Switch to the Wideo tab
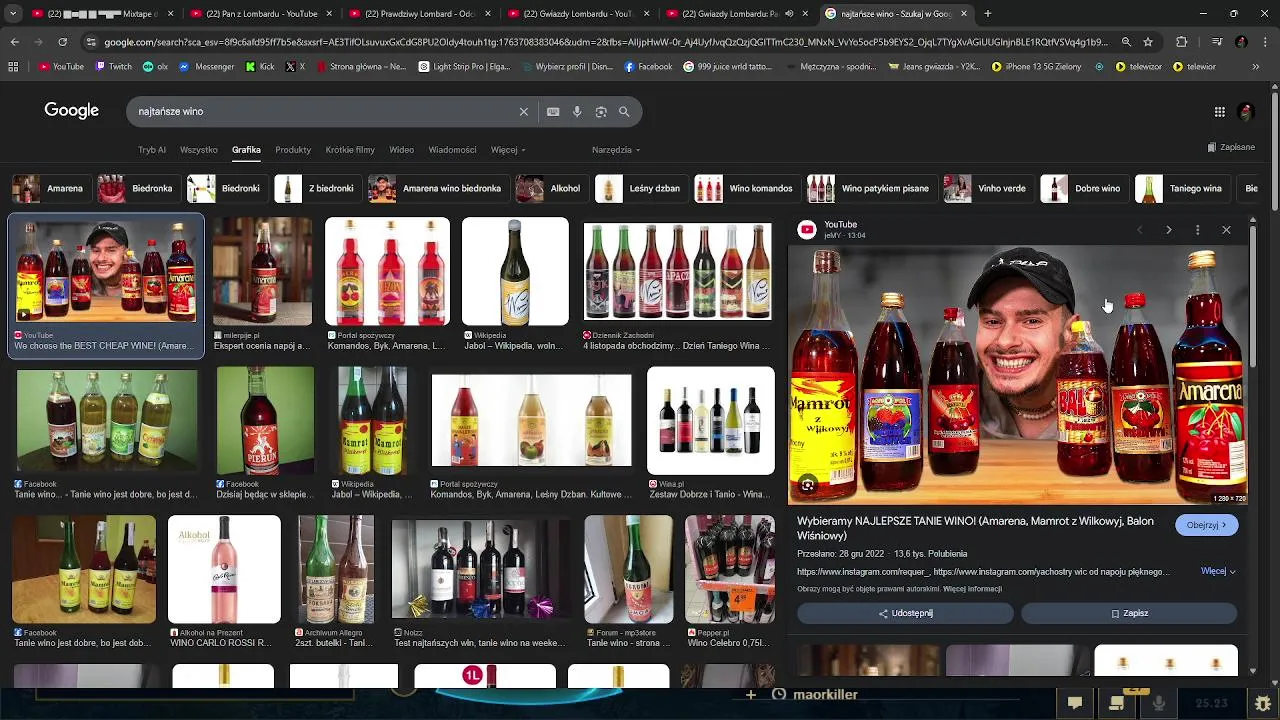This screenshot has height=720, width=1280. (x=402, y=150)
